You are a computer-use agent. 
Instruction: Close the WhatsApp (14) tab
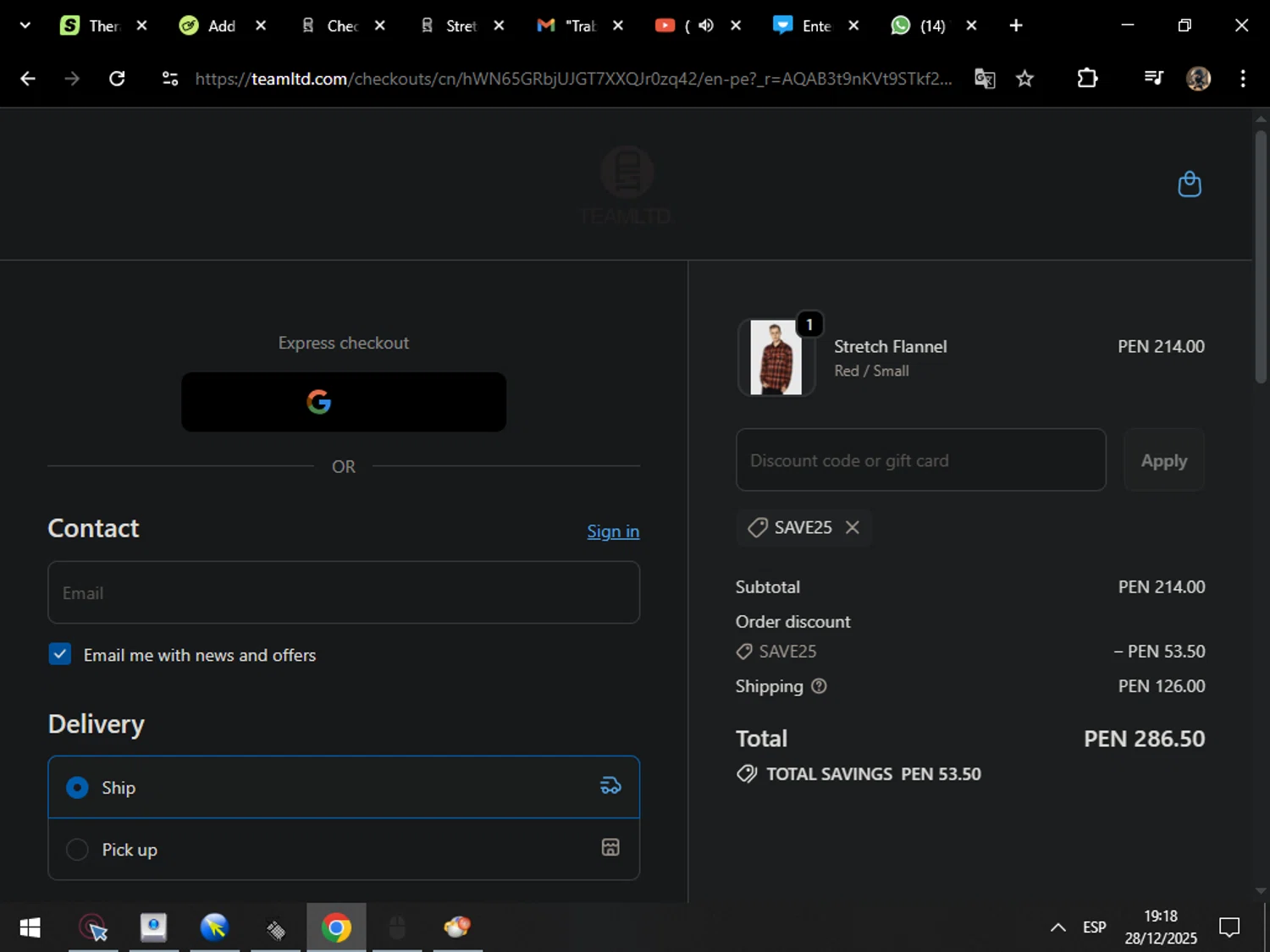(x=971, y=25)
